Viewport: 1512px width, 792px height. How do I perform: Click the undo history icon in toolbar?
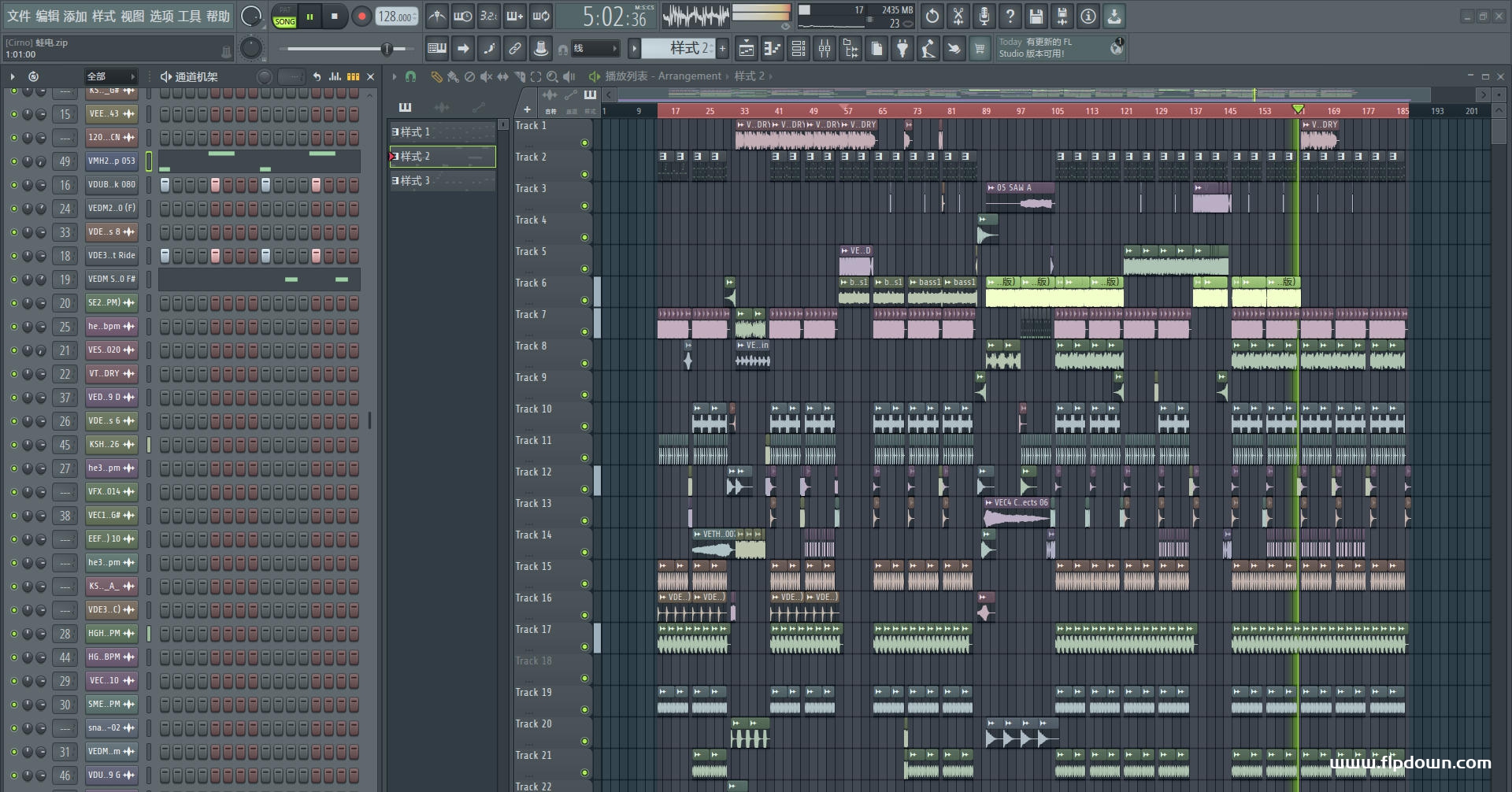(x=932, y=16)
